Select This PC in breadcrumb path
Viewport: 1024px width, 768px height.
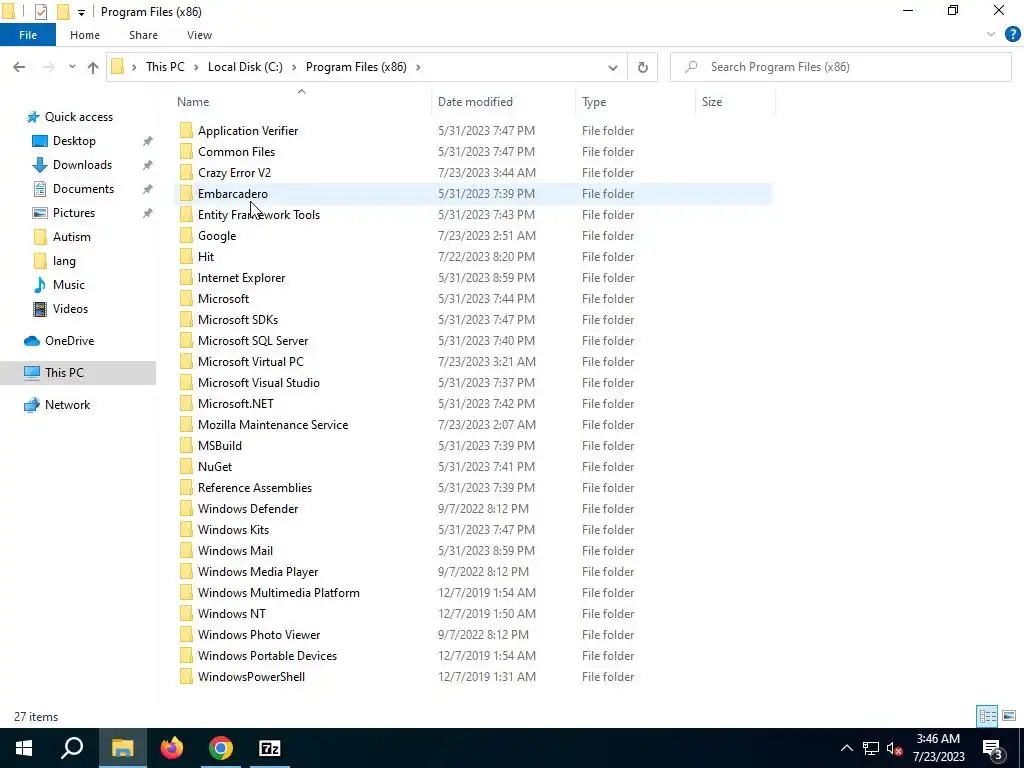tap(165, 67)
